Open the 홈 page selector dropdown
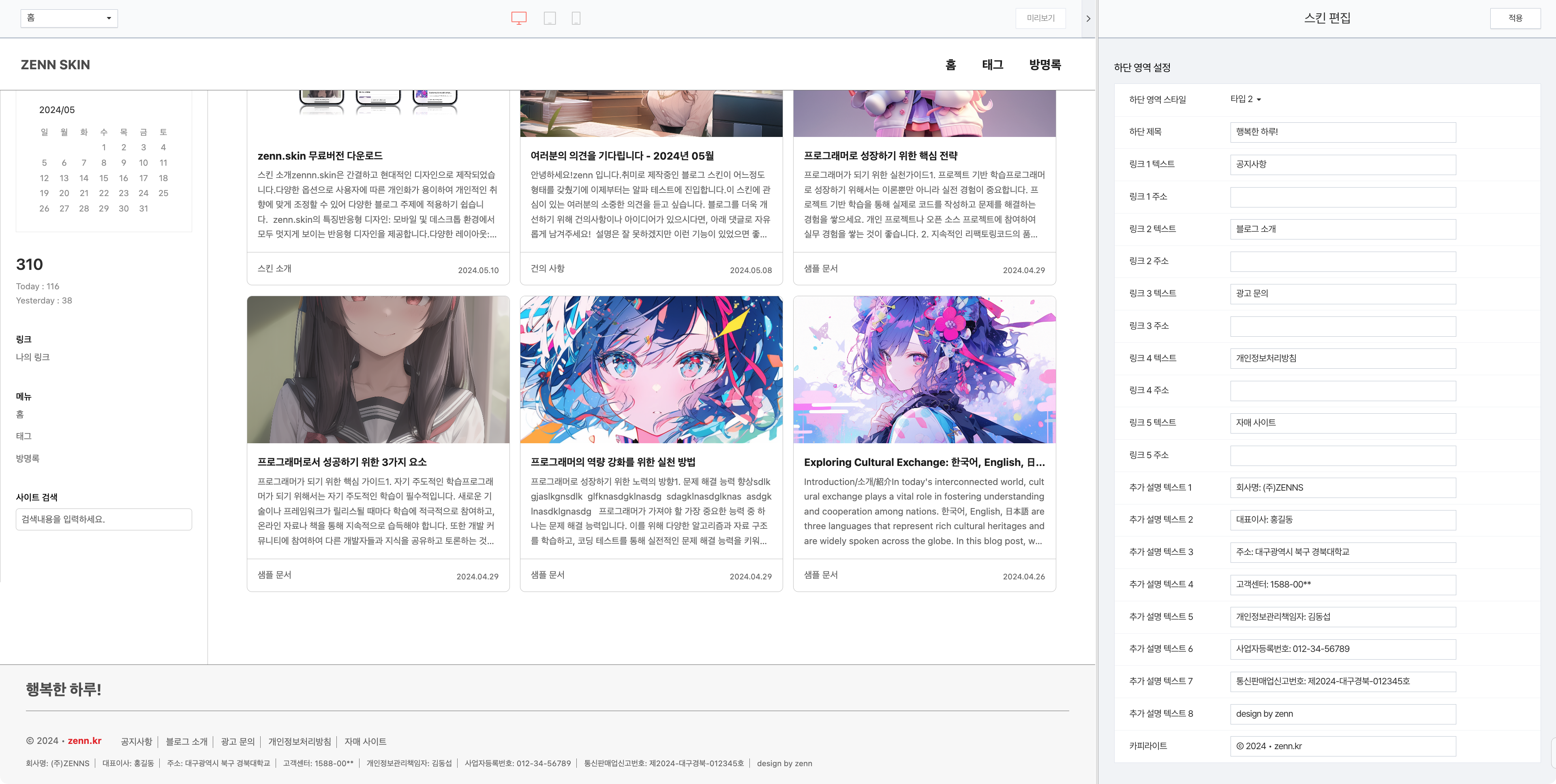Image resolution: width=1556 pixels, height=784 pixels. 69,18
